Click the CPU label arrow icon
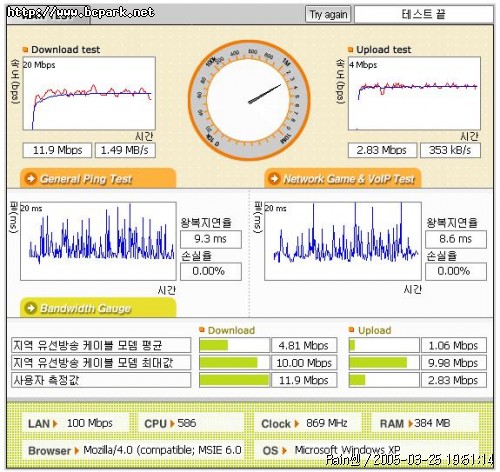Screen dimensions: 500x472 tap(172, 424)
